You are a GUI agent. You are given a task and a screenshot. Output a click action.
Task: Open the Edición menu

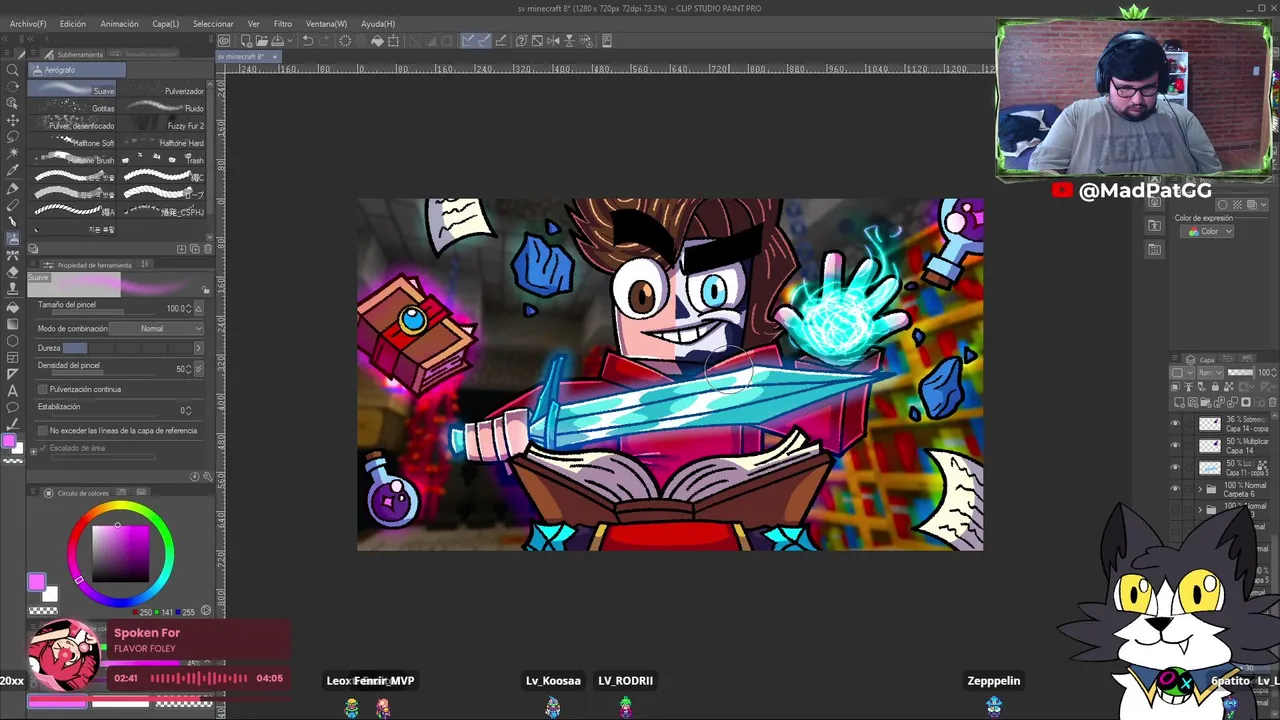click(x=72, y=23)
